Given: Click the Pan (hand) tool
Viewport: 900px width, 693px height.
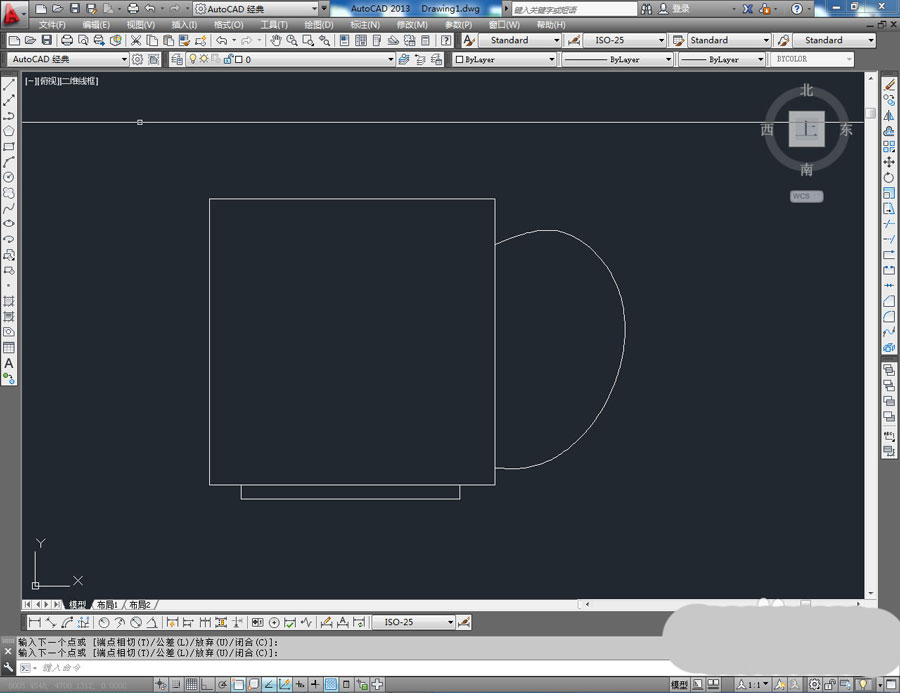Looking at the screenshot, I should coord(276,40).
